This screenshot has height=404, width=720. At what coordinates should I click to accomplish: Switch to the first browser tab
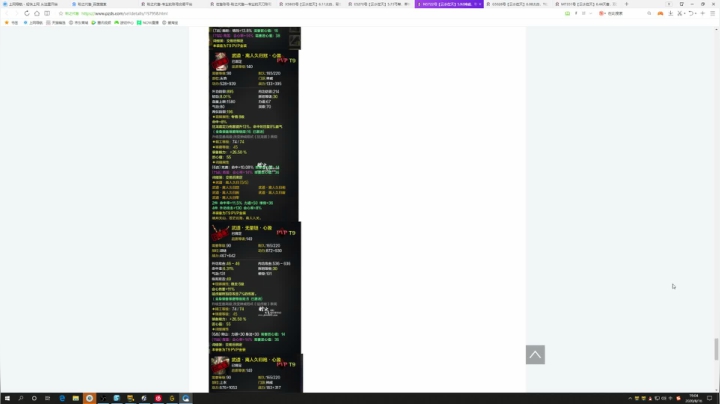(34, 4)
